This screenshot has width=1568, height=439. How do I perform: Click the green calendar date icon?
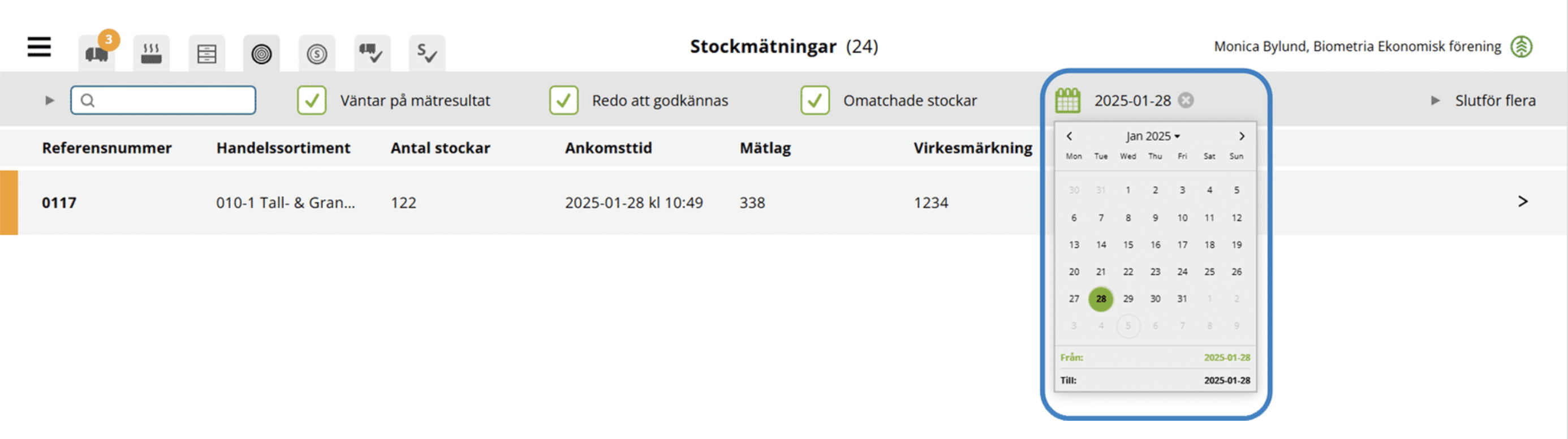1067,101
